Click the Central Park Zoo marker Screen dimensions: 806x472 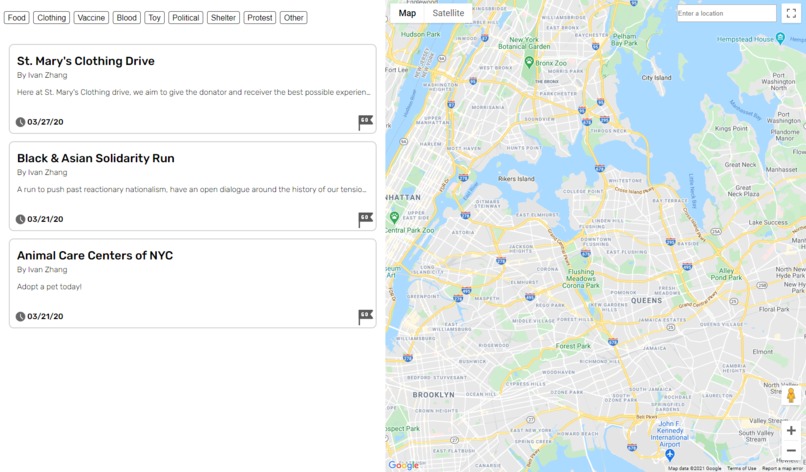(x=394, y=216)
